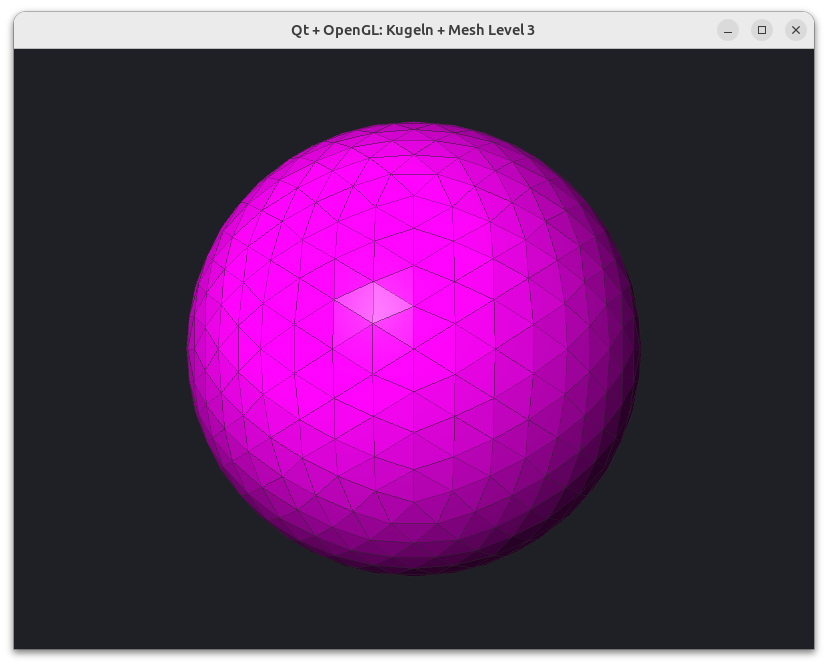This screenshot has height=666, width=828.
Task: Maximize the Qt + OpenGL window
Action: tap(761, 30)
